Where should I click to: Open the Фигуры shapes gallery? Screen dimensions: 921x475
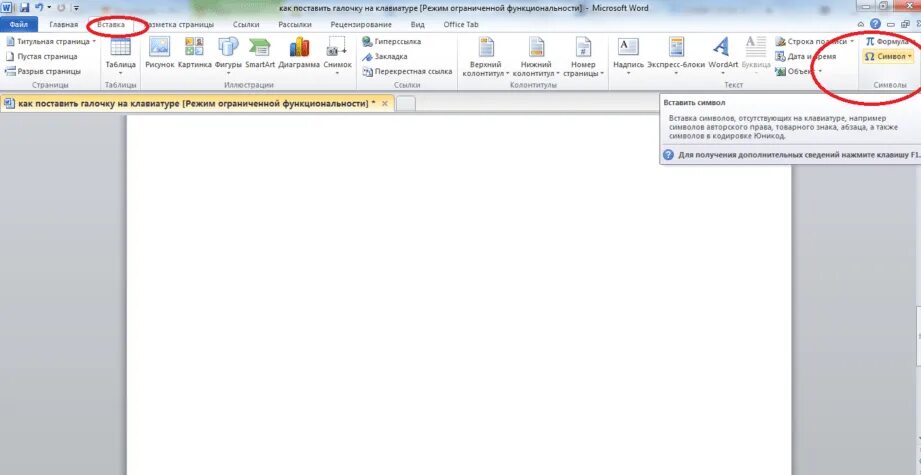[x=228, y=56]
